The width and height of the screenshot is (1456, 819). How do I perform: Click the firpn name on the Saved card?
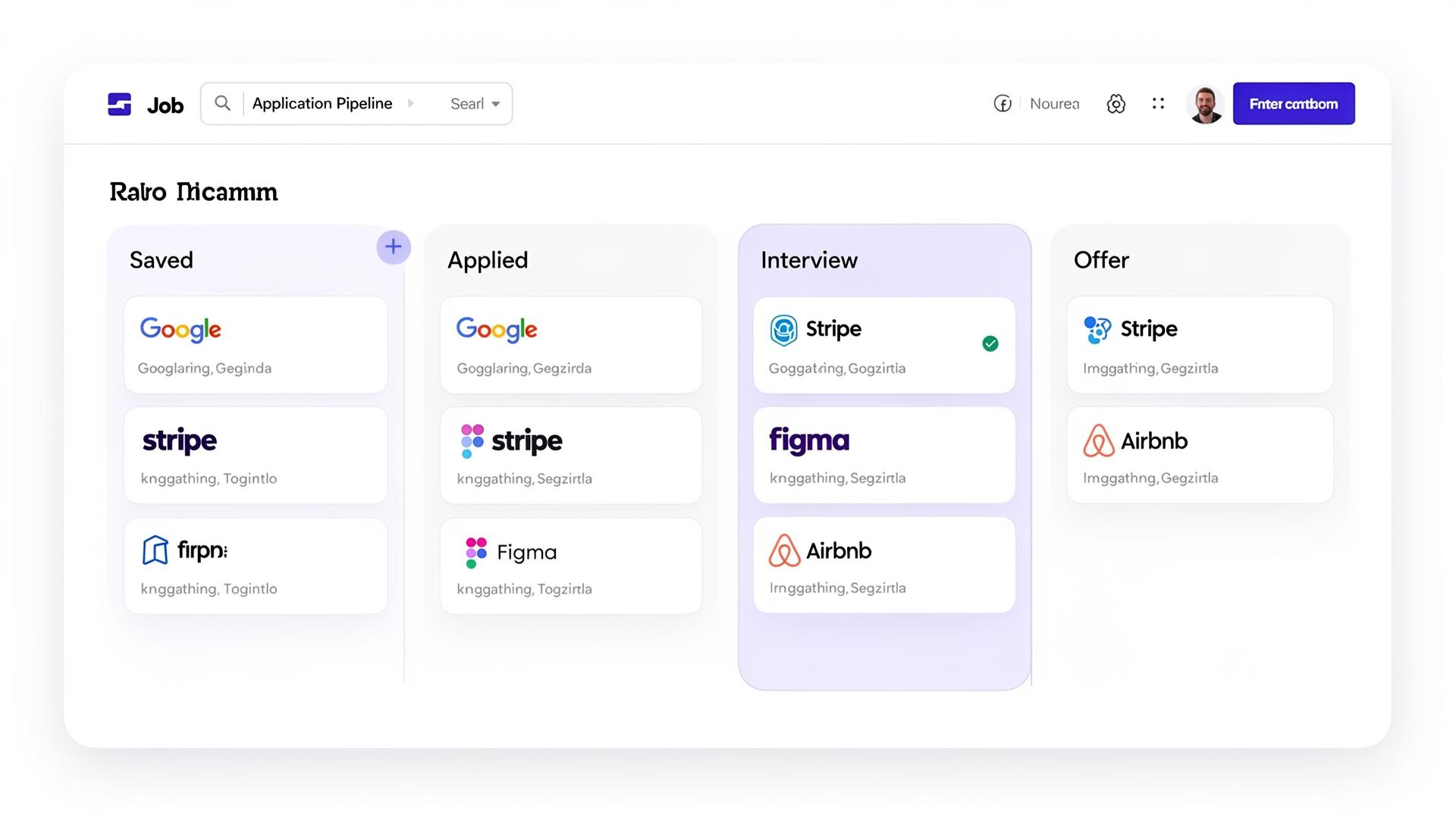pos(202,551)
